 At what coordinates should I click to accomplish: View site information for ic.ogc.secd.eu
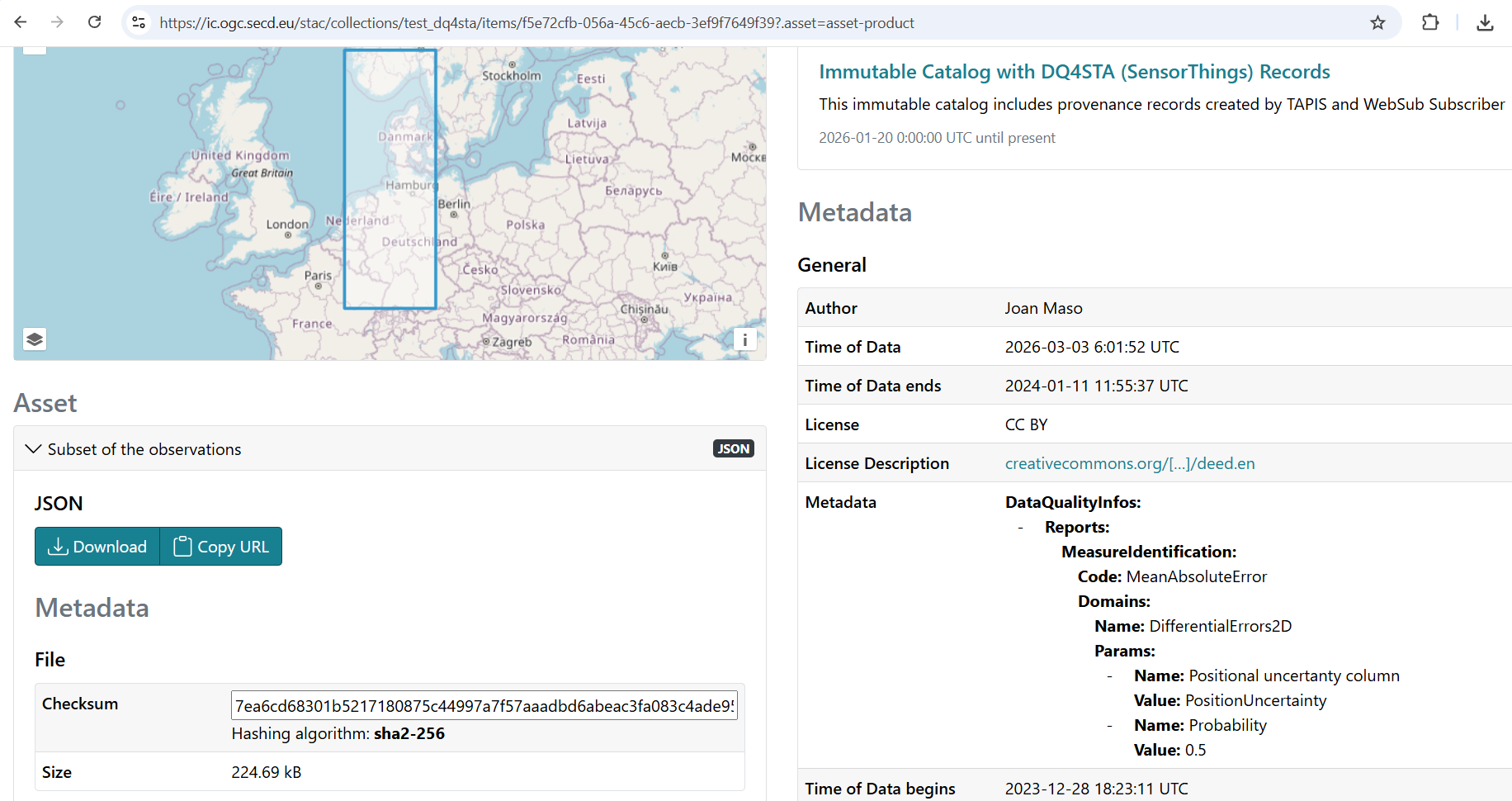[x=139, y=22]
